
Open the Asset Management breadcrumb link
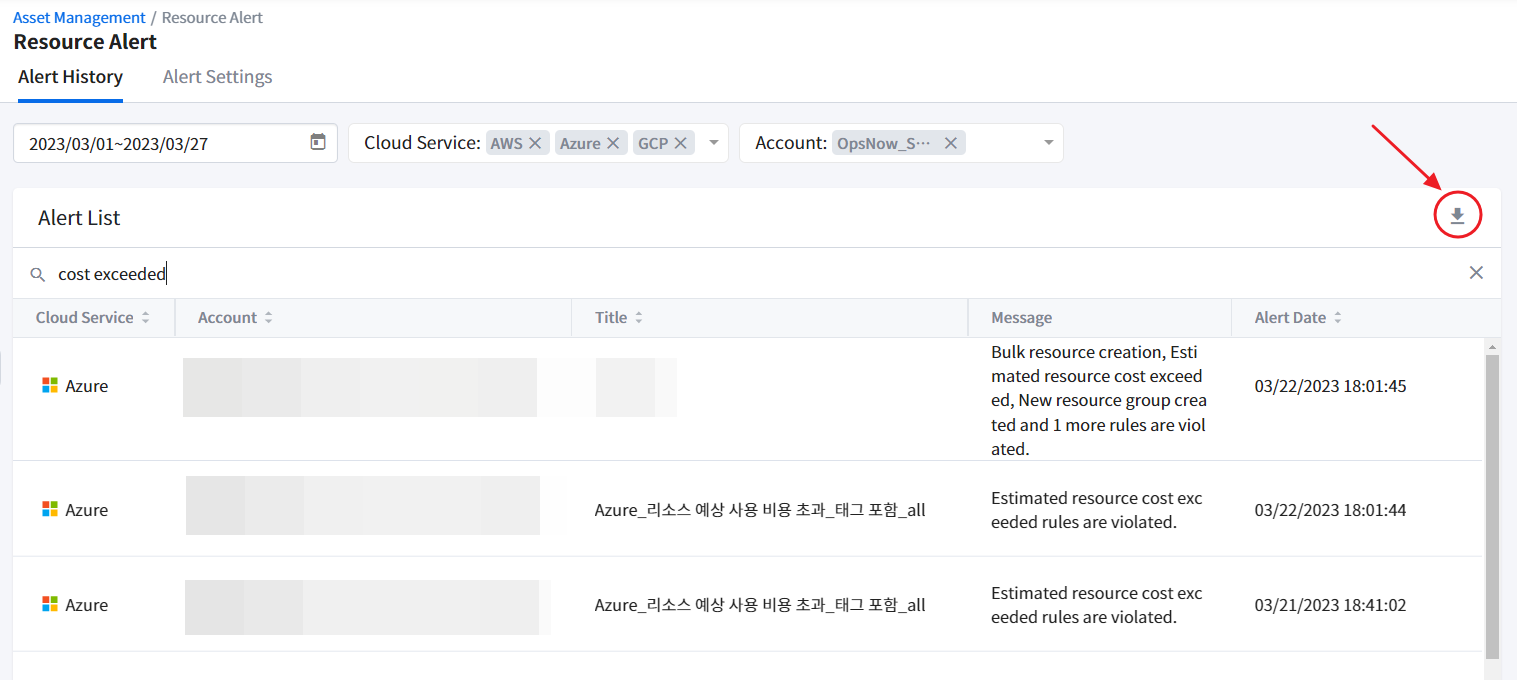[78, 18]
